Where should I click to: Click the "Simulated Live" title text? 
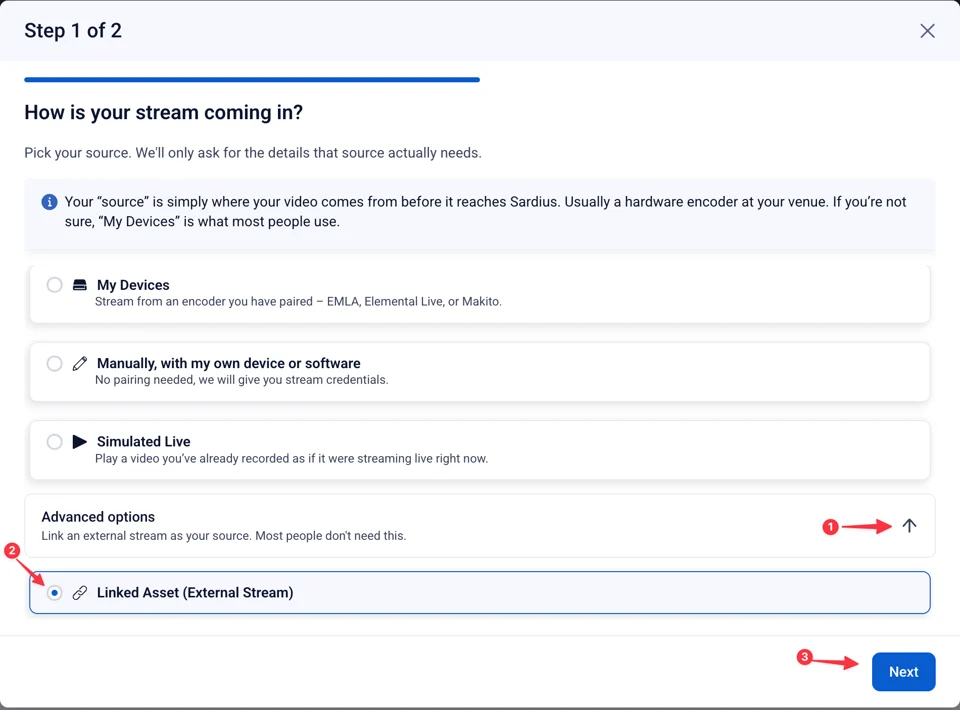pyautogui.click(x=143, y=441)
